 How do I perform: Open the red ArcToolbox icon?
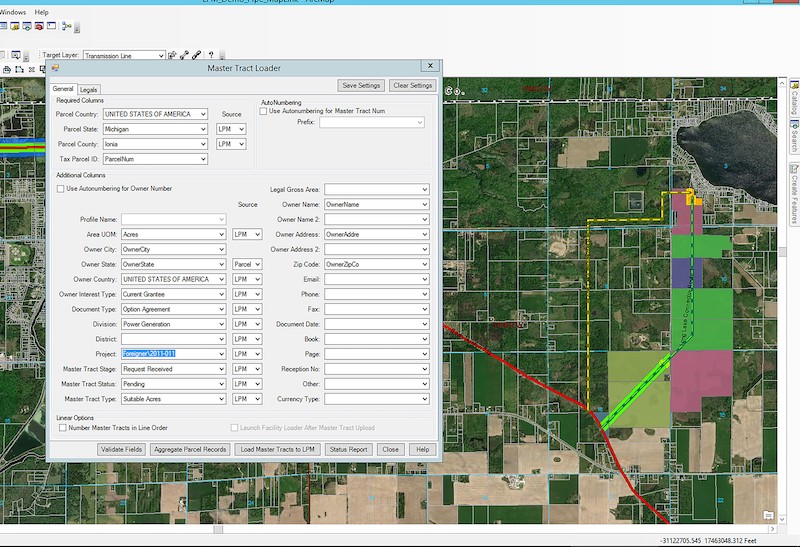(x=39, y=26)
